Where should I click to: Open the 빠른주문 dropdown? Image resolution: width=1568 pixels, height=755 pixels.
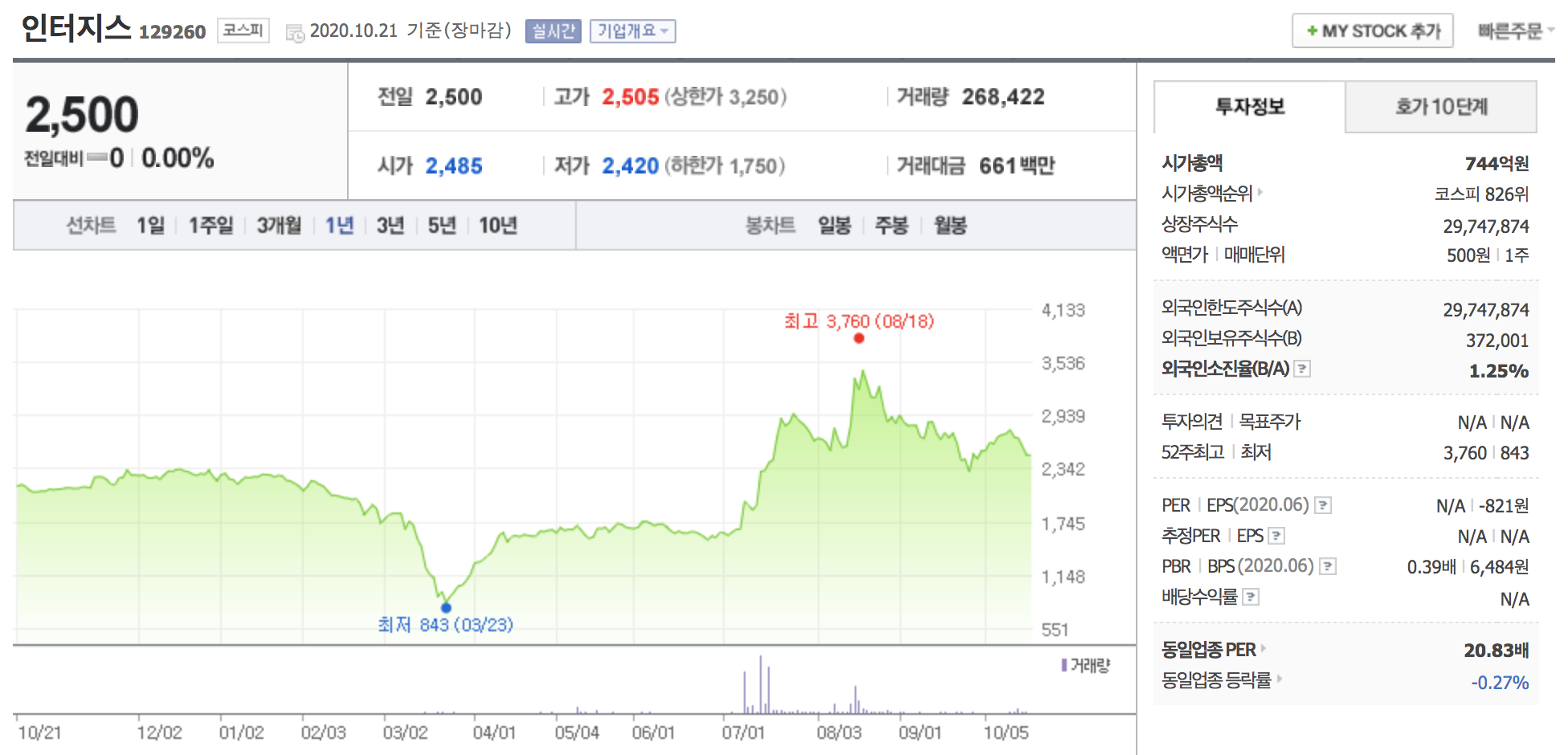pyautogui.click(x=1515, y=31)
